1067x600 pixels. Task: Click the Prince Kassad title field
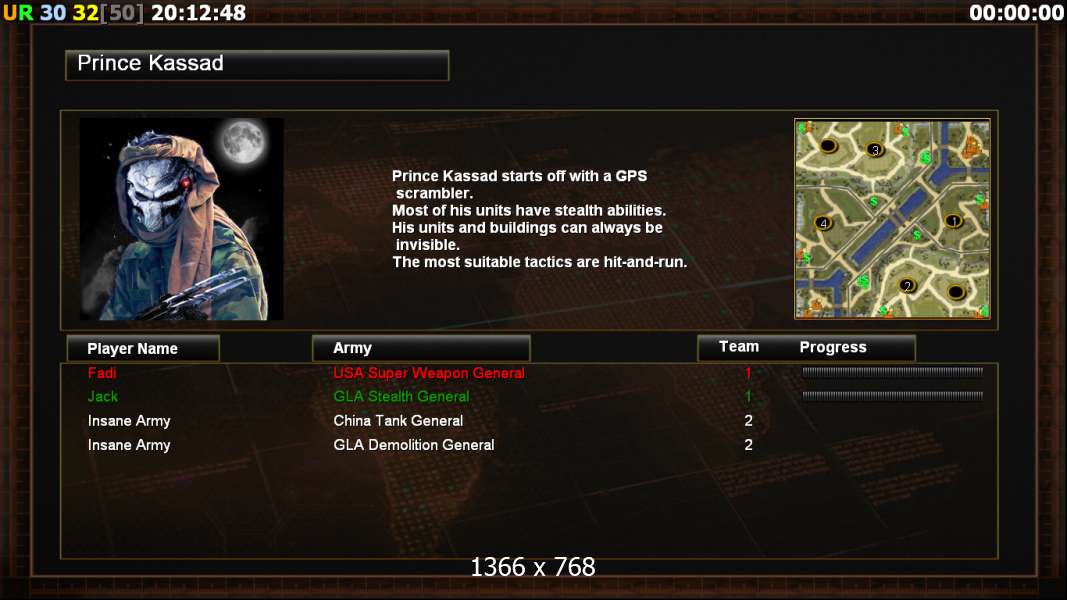(257, 65)
